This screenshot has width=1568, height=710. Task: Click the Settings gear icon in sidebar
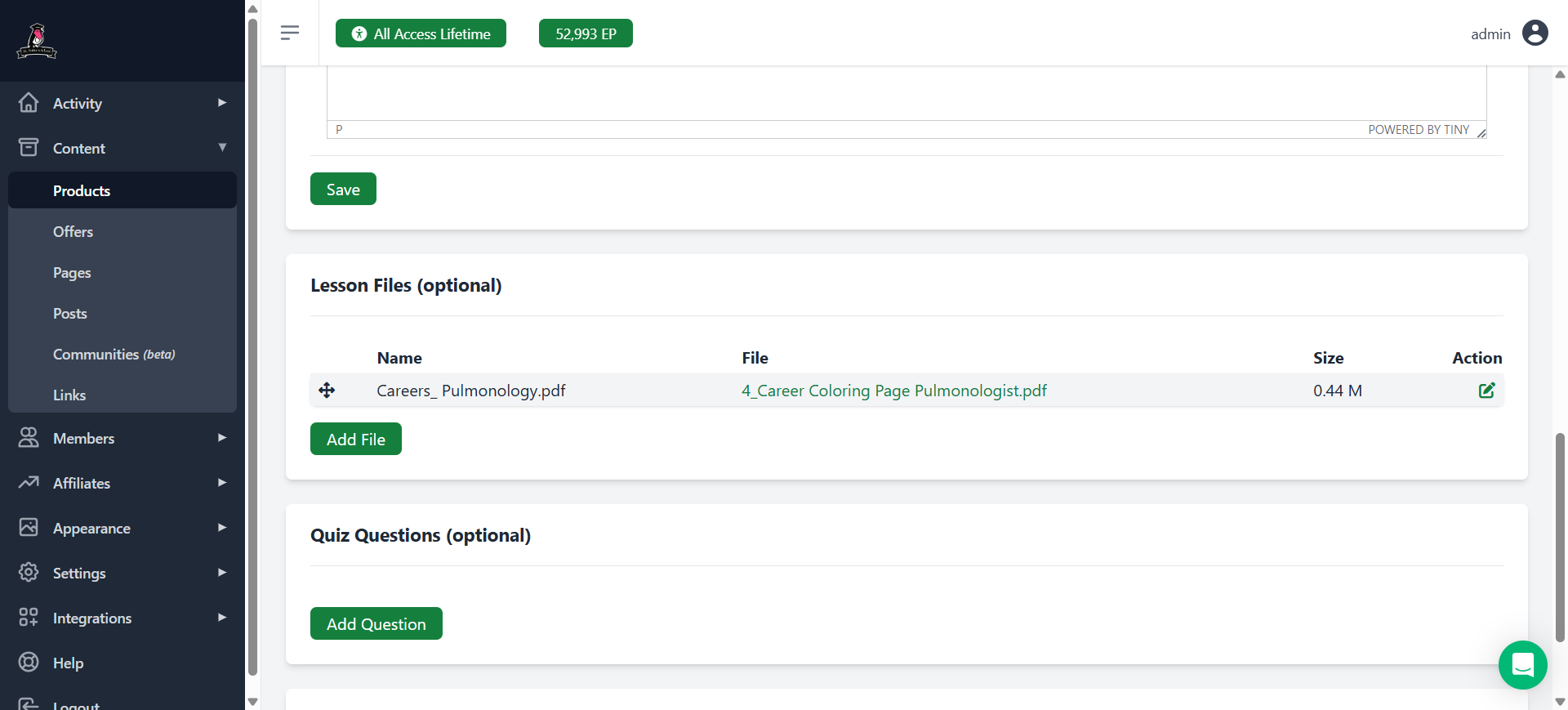pyautogui.click(x=29, y=573)
